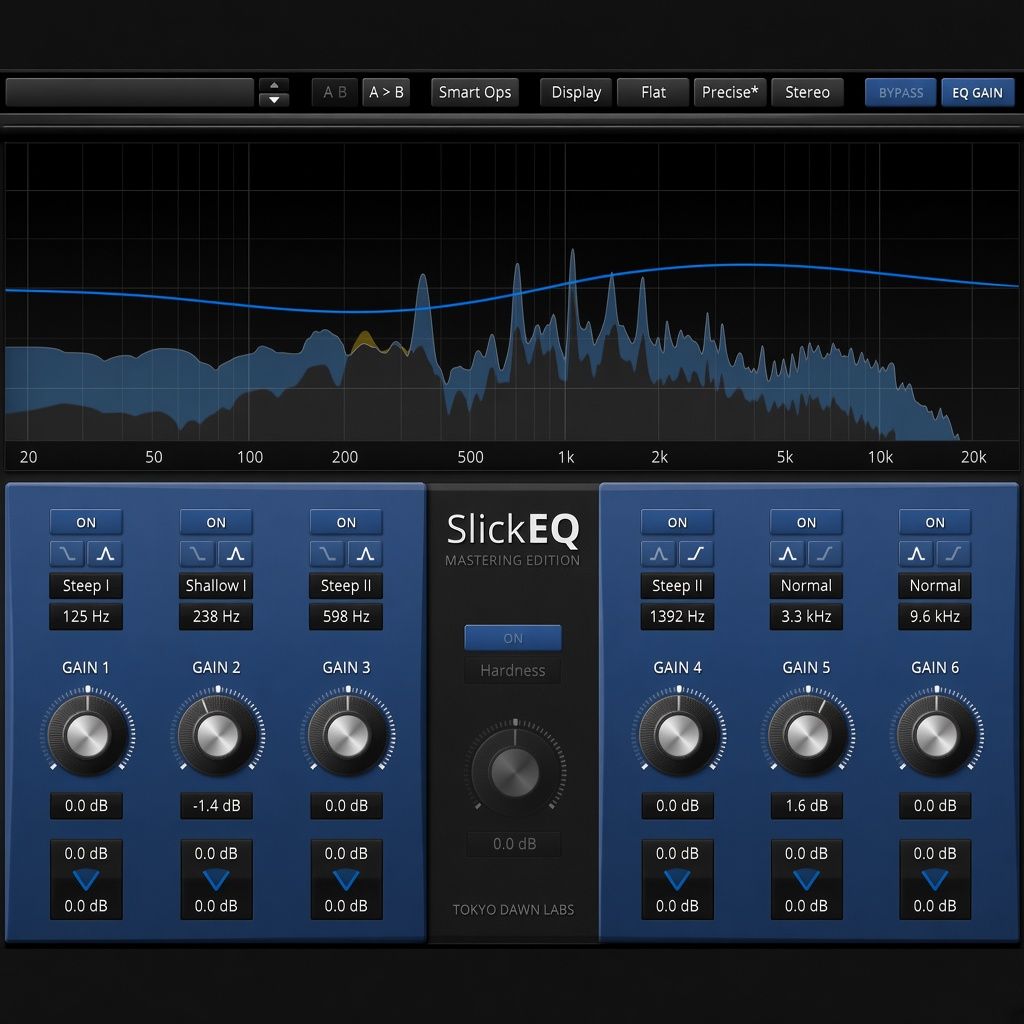Click blue triangle meter under Gain 1
Image resolution: width=1024 pixels, height=1024 pixels.
coord(86,880)
